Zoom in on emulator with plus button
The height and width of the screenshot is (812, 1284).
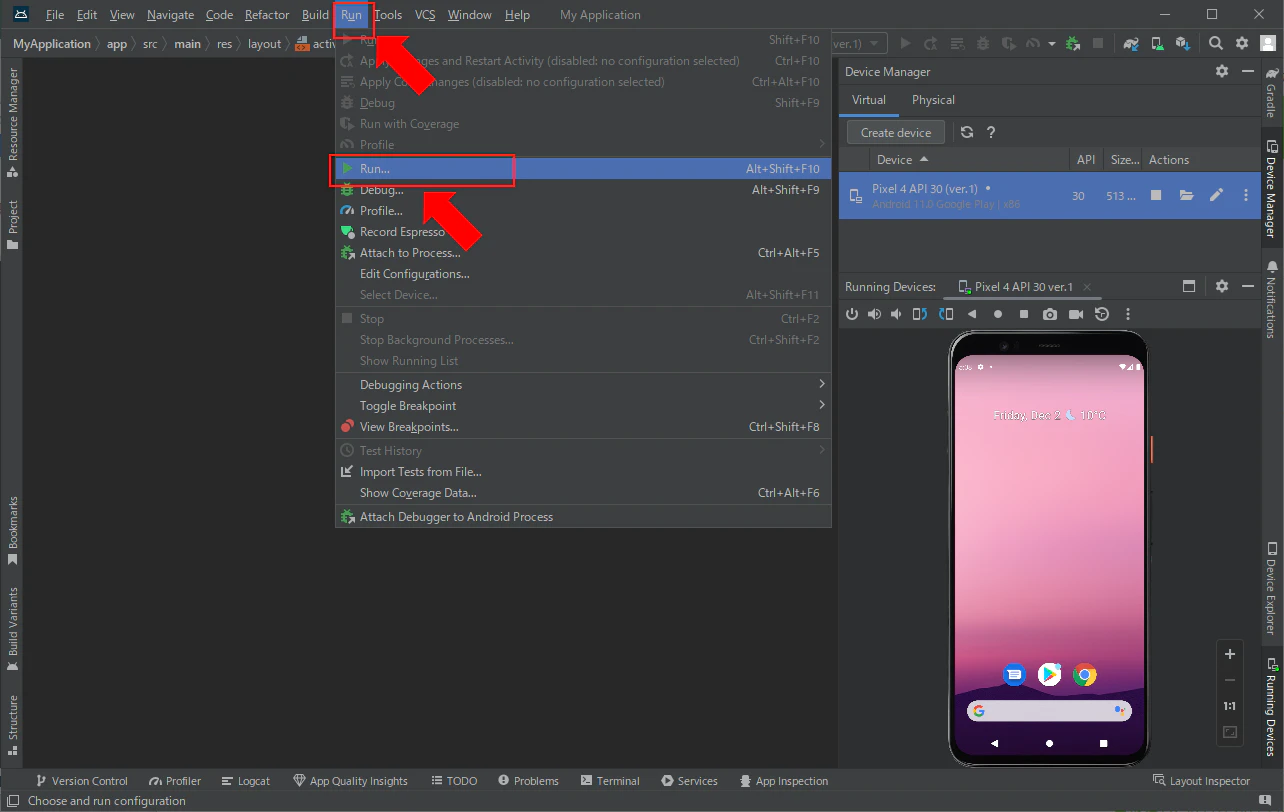click(x=1230, y=654)
